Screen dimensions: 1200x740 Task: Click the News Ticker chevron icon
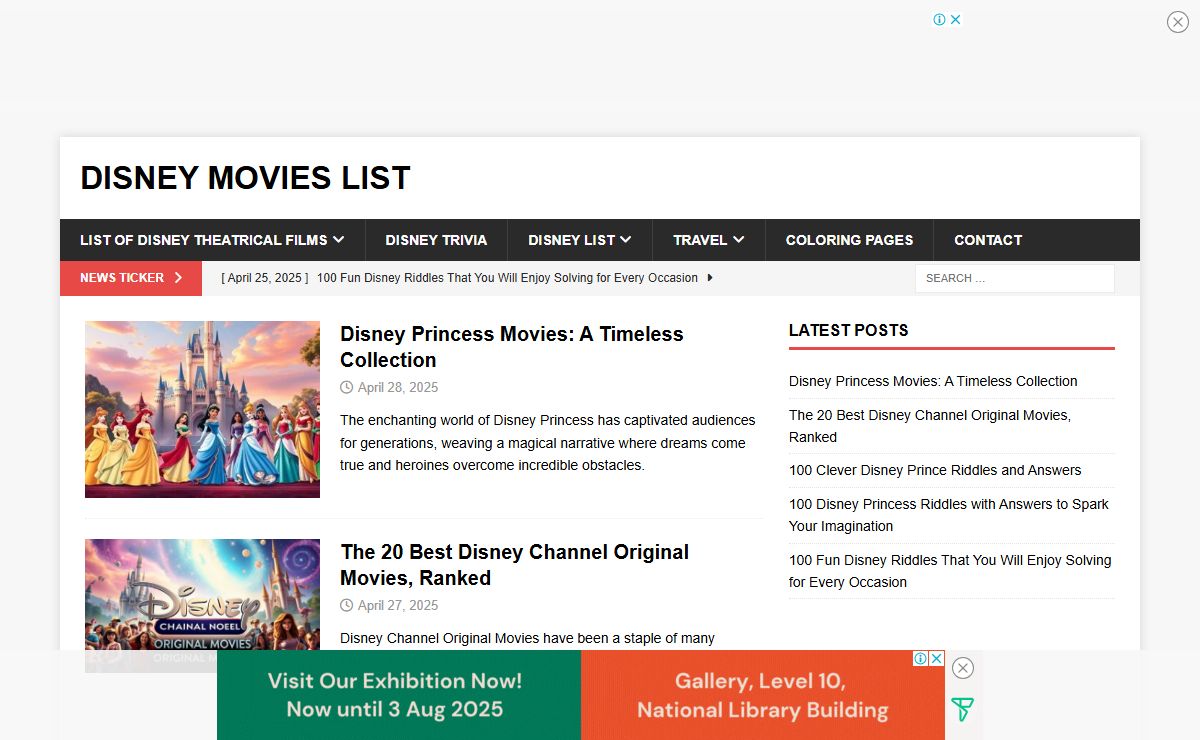(x=178, y=278)
